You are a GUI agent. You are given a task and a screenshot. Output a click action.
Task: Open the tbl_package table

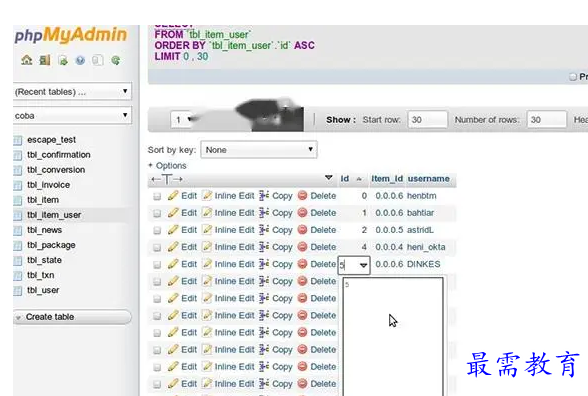pos(51,245)
